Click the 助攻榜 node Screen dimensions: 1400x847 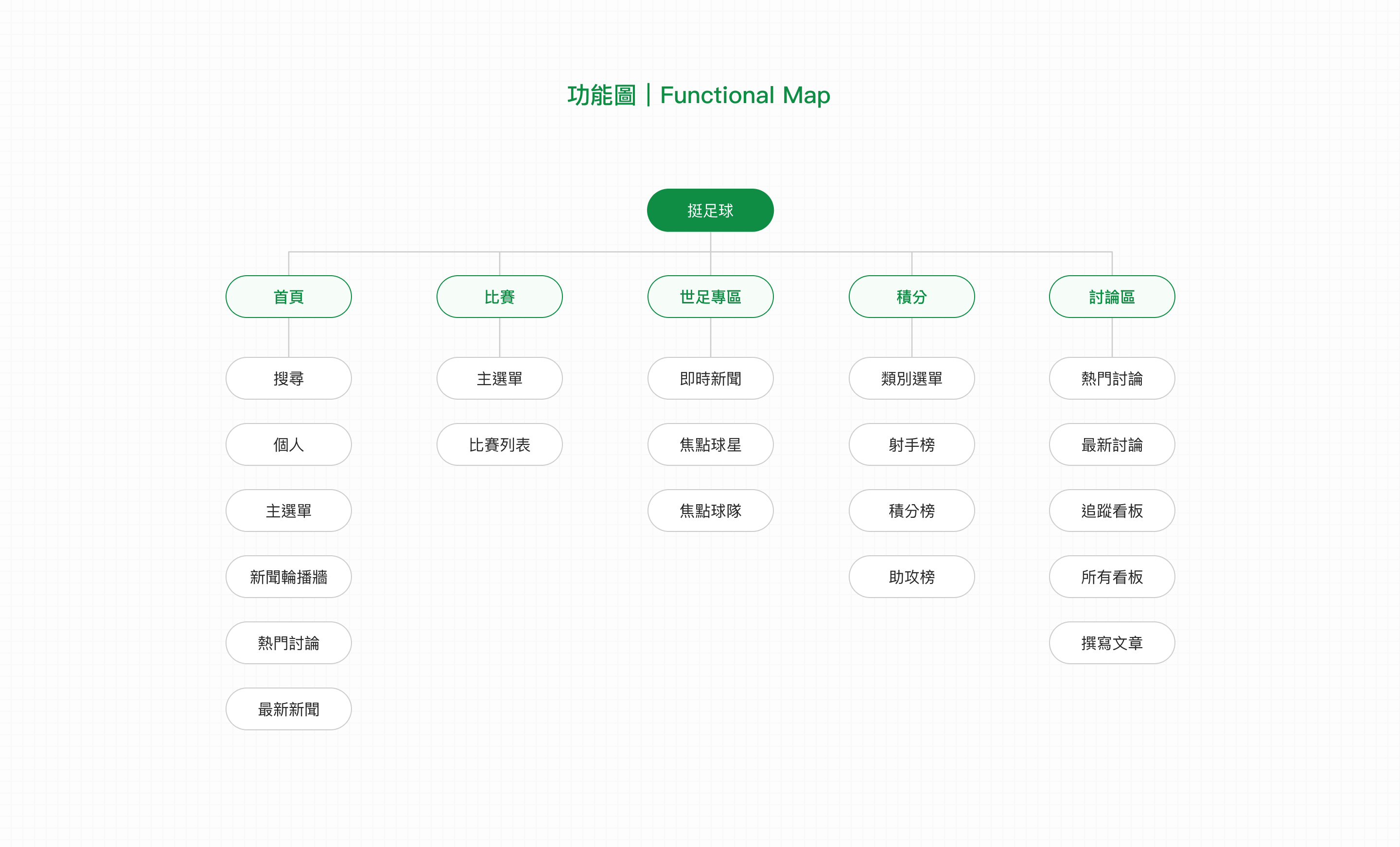click(x=911, y=577)
